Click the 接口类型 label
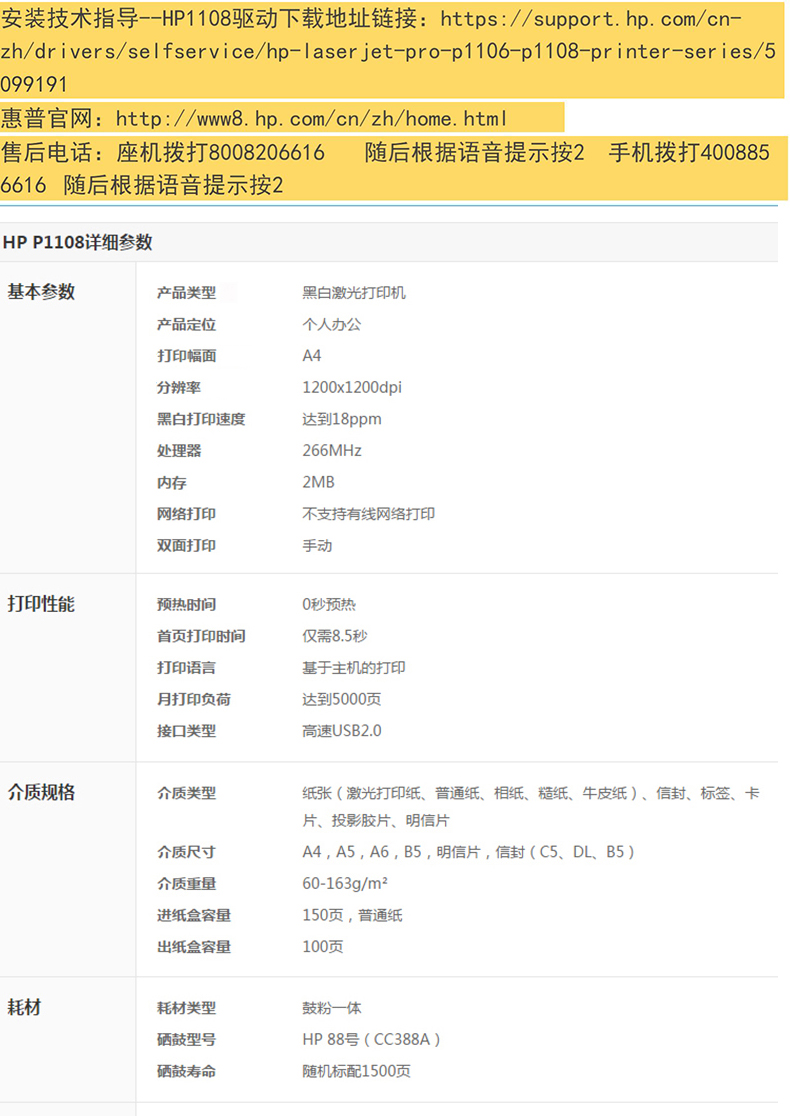 [x=186, y=731]
